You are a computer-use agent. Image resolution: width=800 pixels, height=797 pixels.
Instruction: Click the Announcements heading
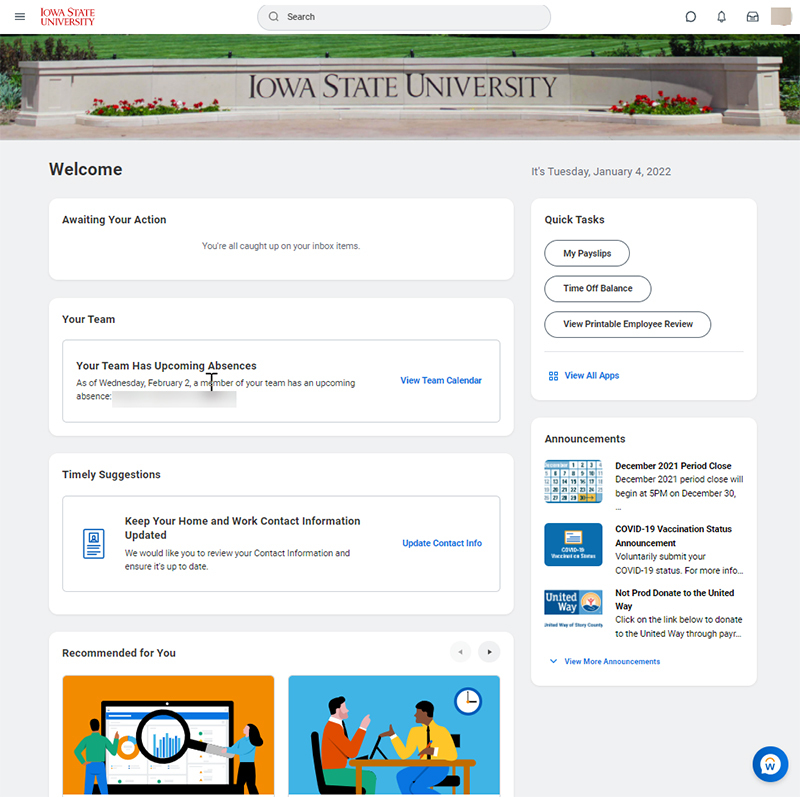point(585,439)
